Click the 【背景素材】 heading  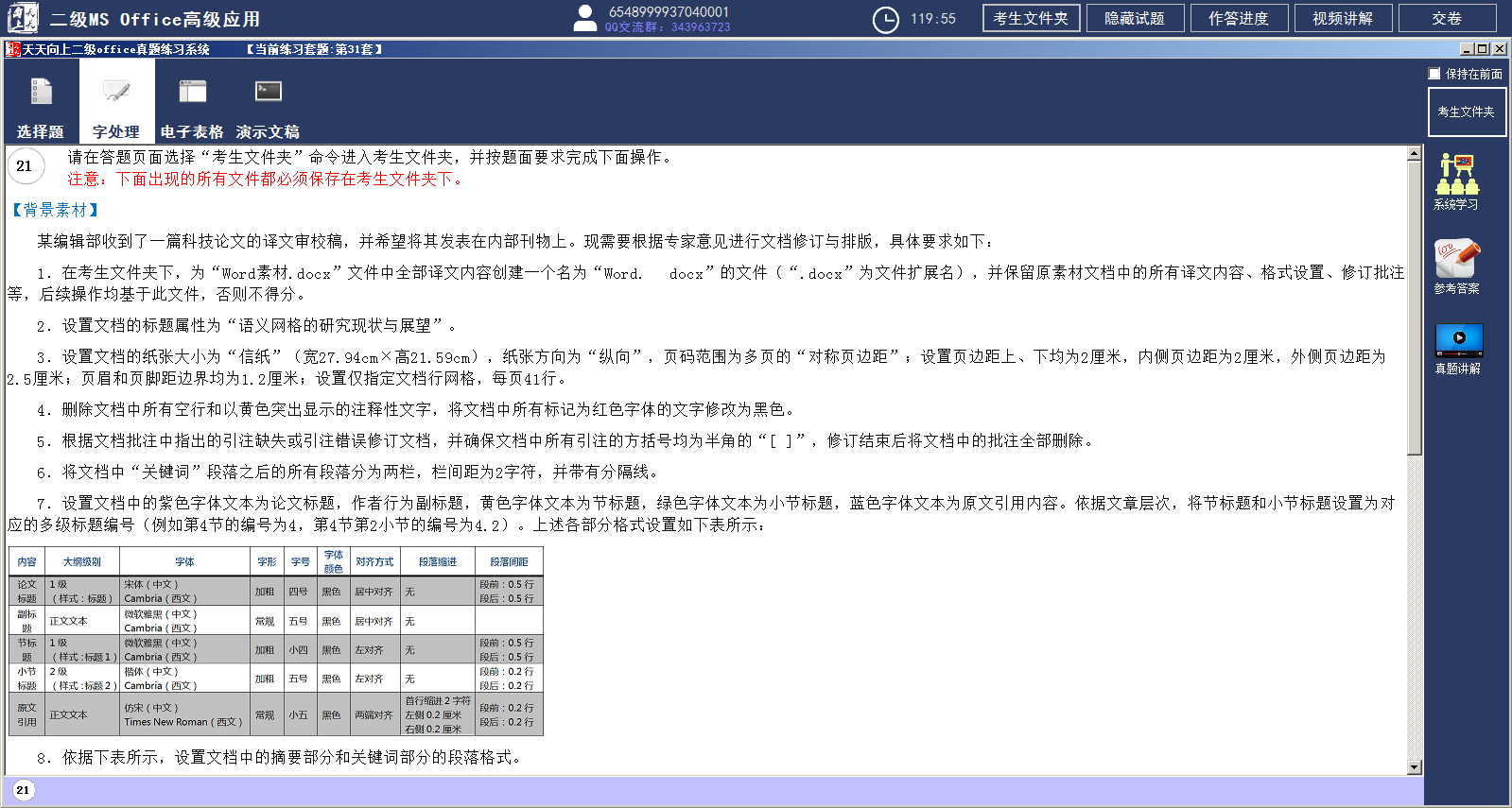tap(55, 210)
